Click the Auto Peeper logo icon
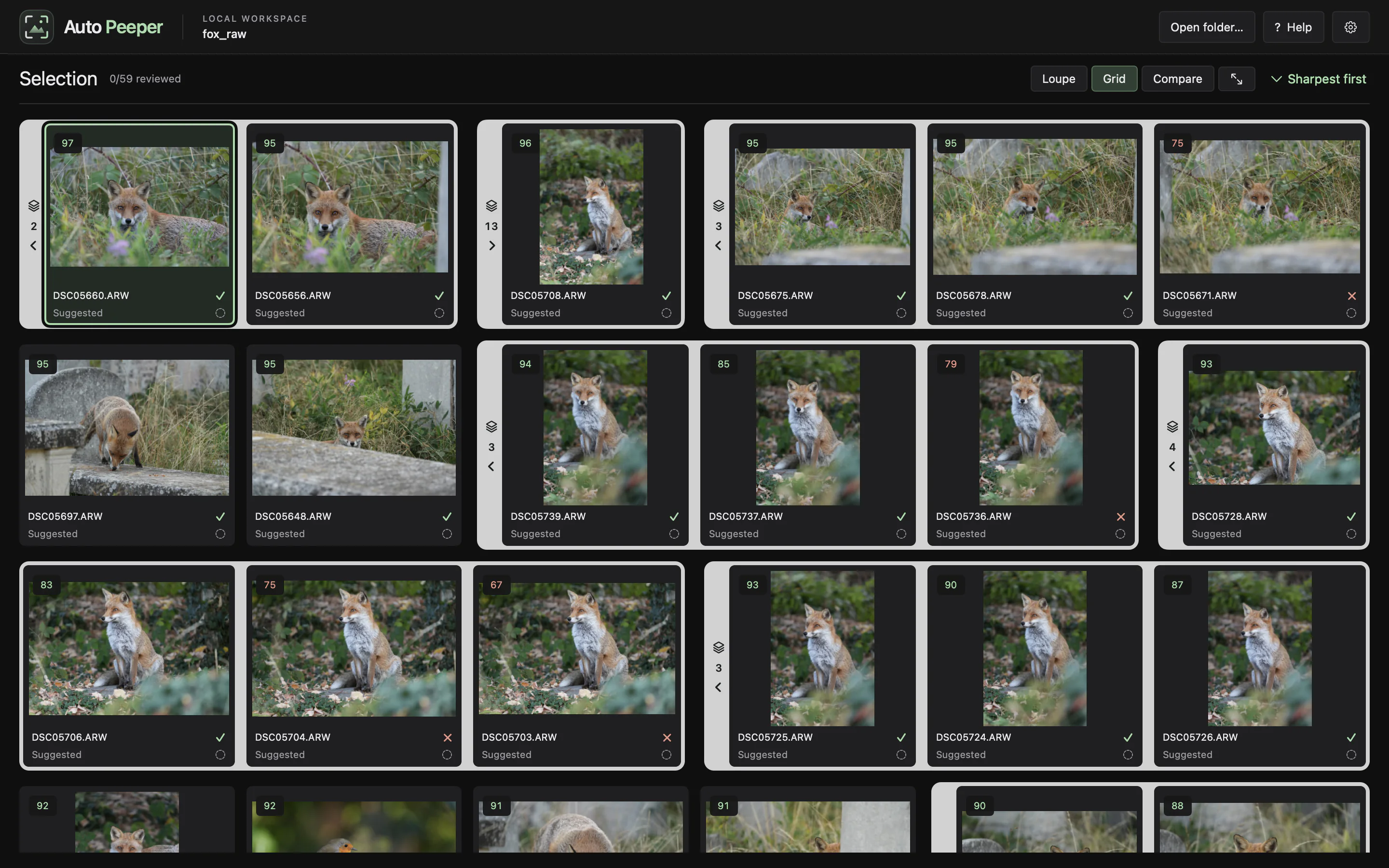The image size is (1389, 868). 36,27
